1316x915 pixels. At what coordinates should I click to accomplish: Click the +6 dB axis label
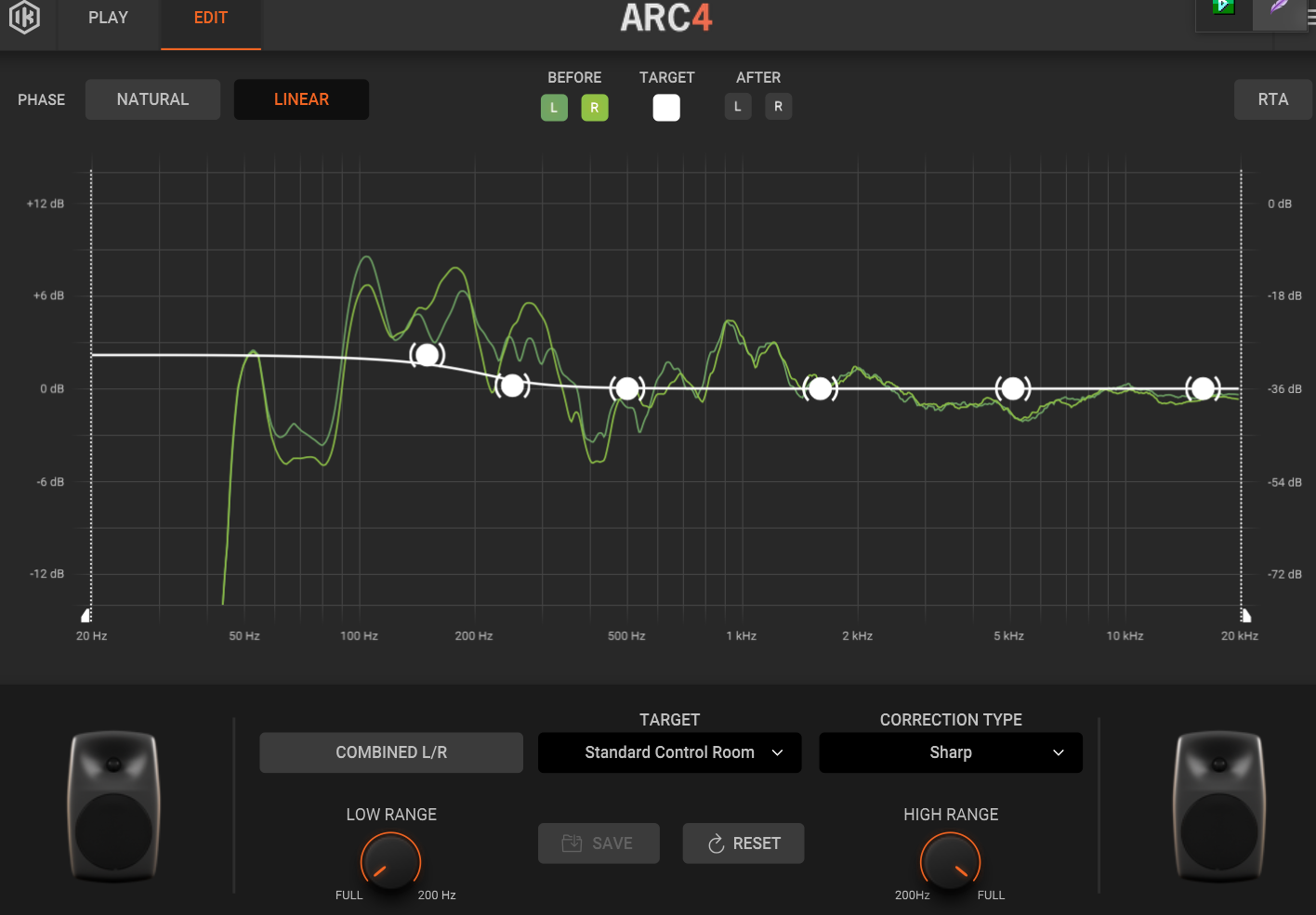[x=49, y=296]
